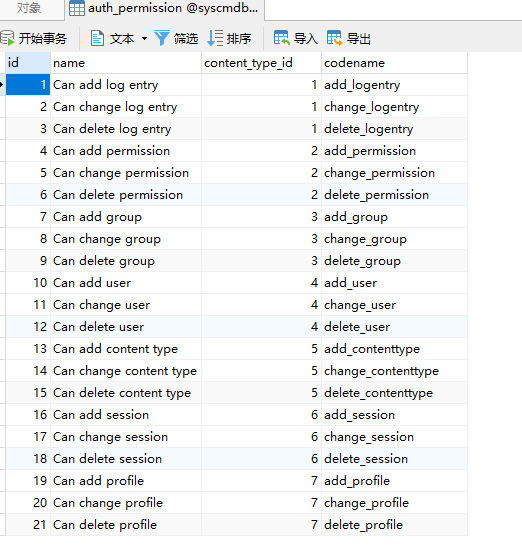This screenshot has height=553, width=522.
Task: Select the 'Can delete group' cell
Action: click(126, 261)
